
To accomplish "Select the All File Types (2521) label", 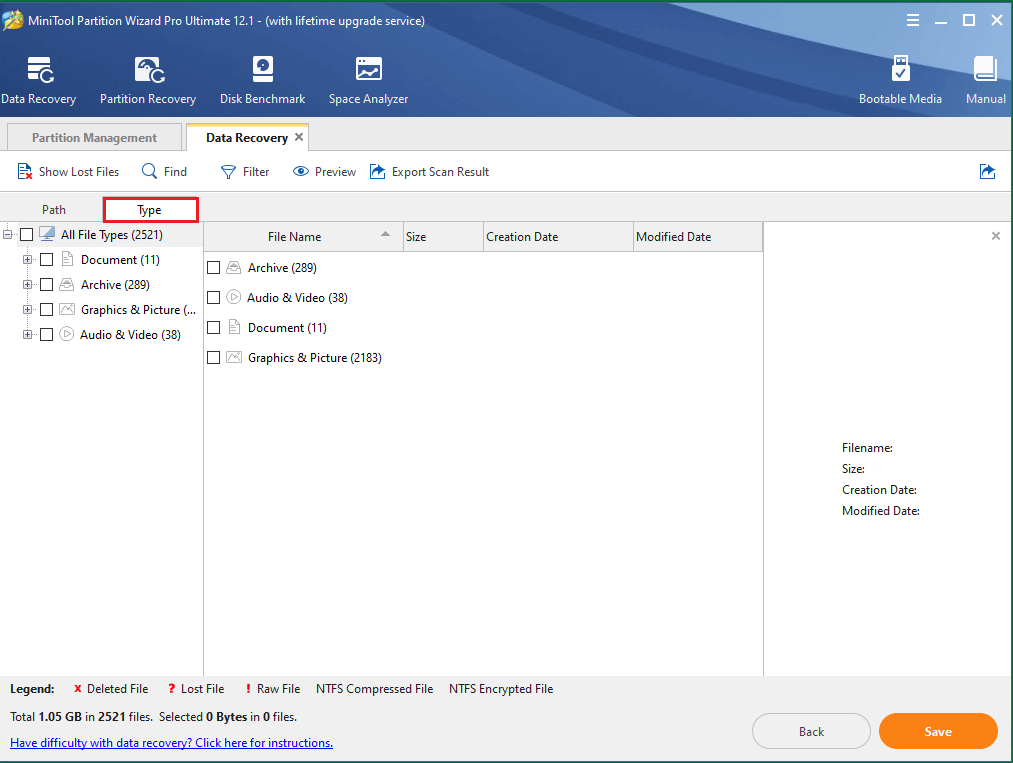I will pyautogui.click(x=112, y=235).
